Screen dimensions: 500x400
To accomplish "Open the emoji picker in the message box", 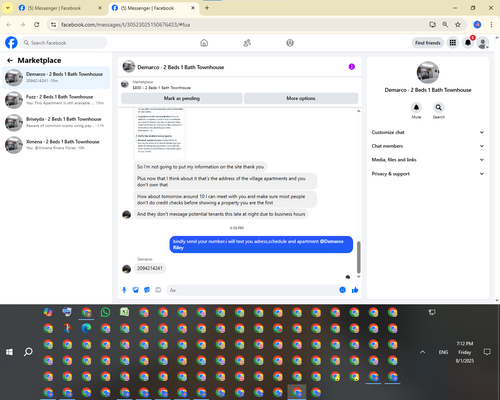I will [x=342, y=290].
